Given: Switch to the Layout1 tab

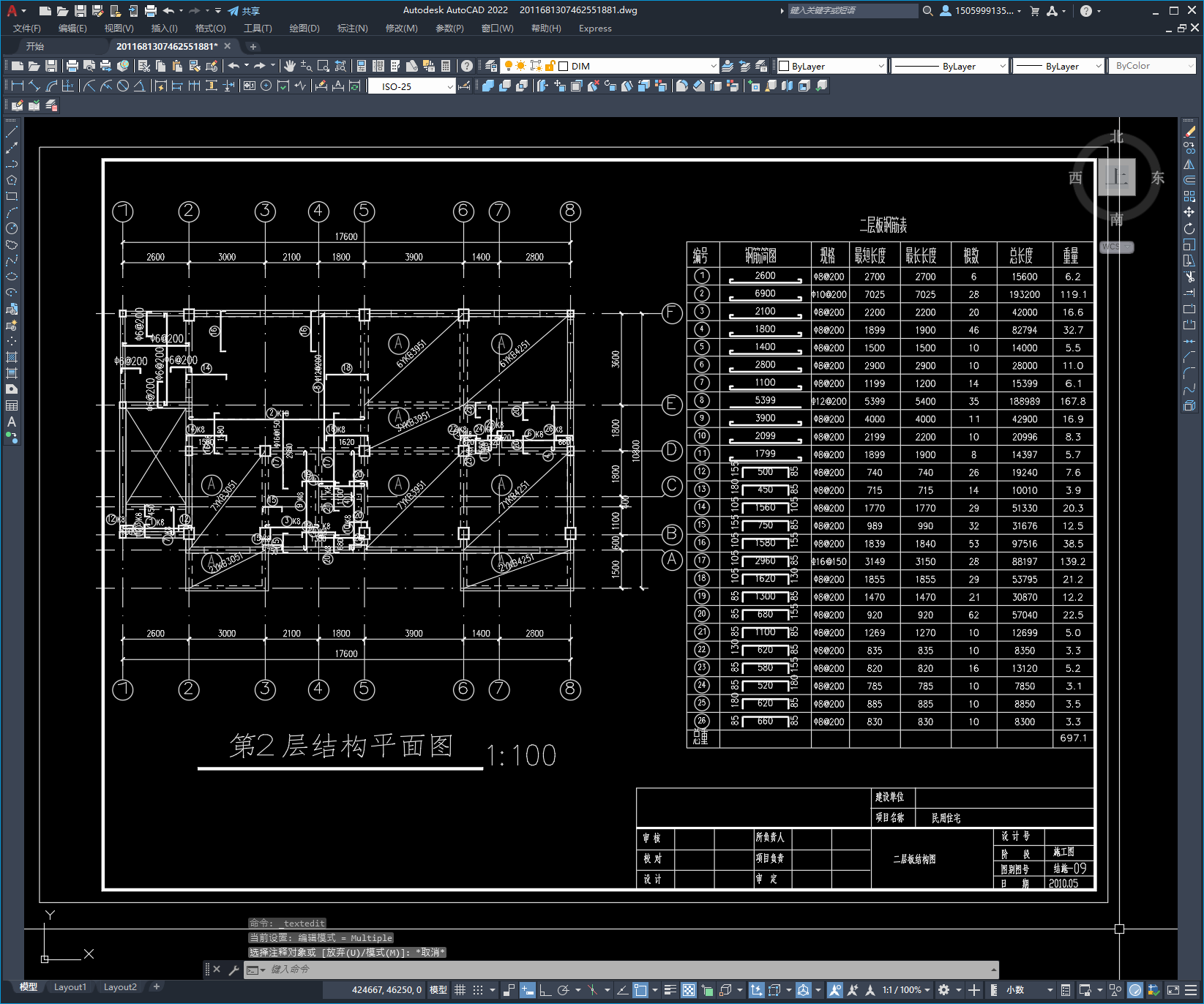Looking at the screenshot, I should pos(70,986).
